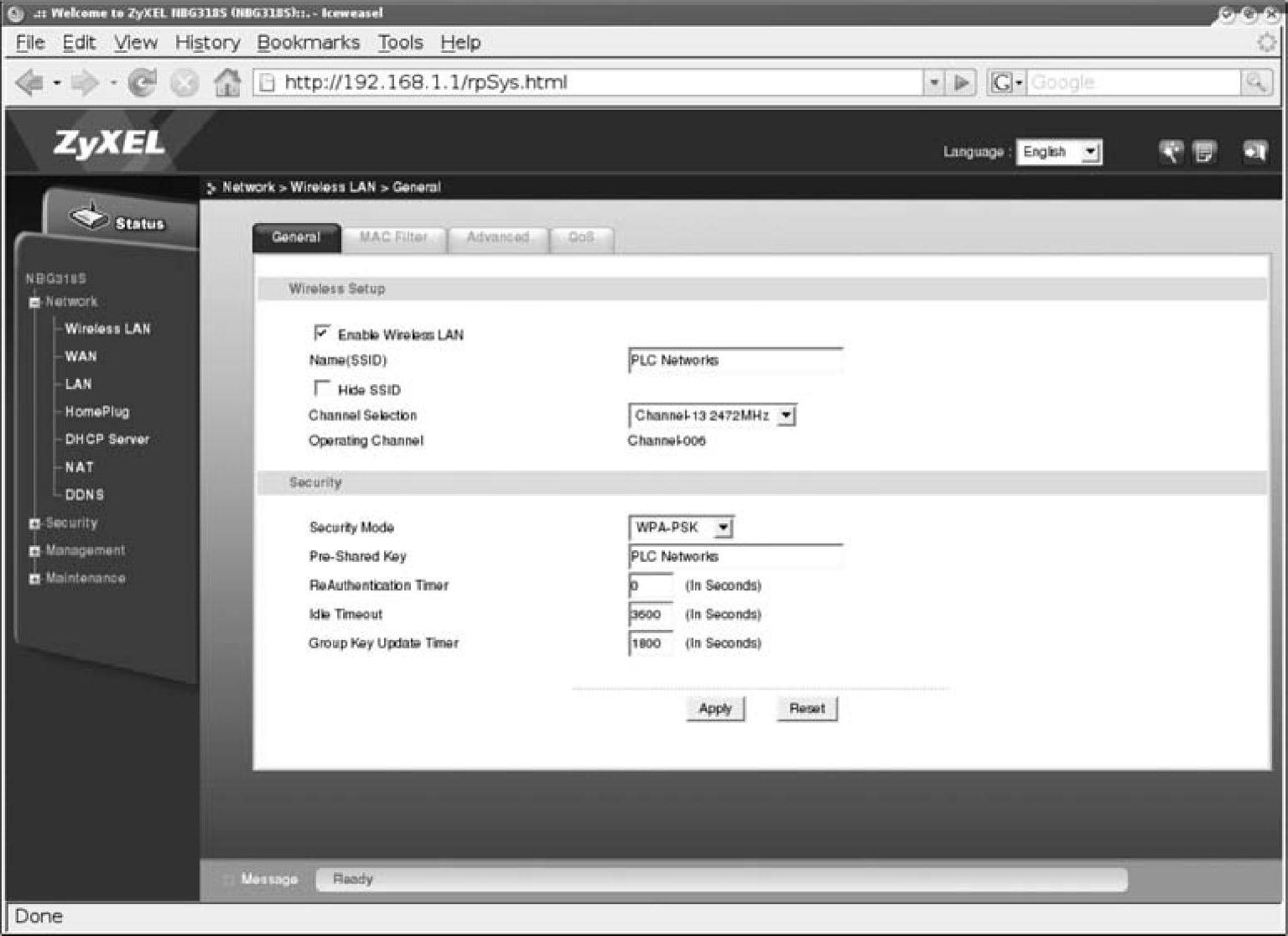Open the Bookmarks menu
Viewport: 1288px width, 936px height.
click(x=308, y=42)
